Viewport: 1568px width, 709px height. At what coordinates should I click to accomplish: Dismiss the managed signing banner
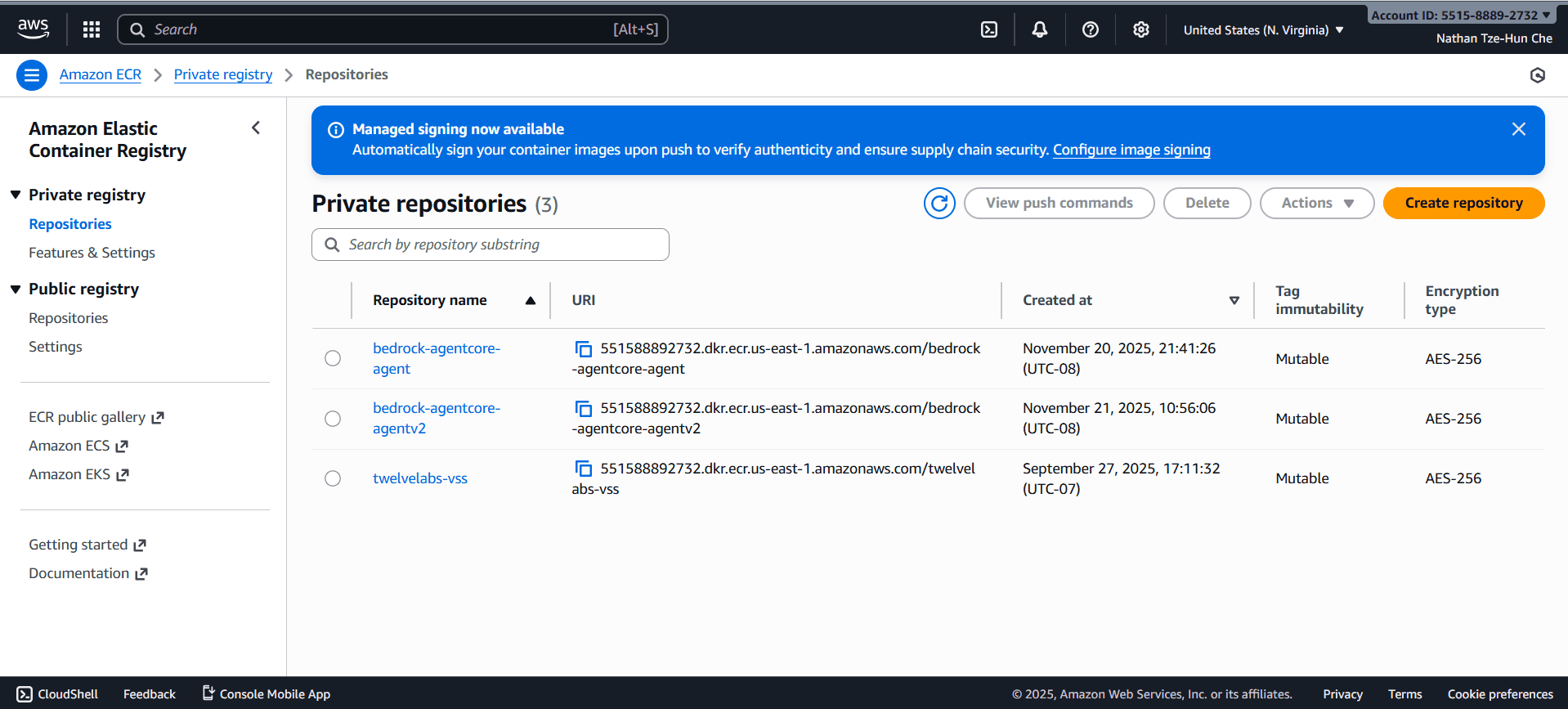coord(1519,129)
